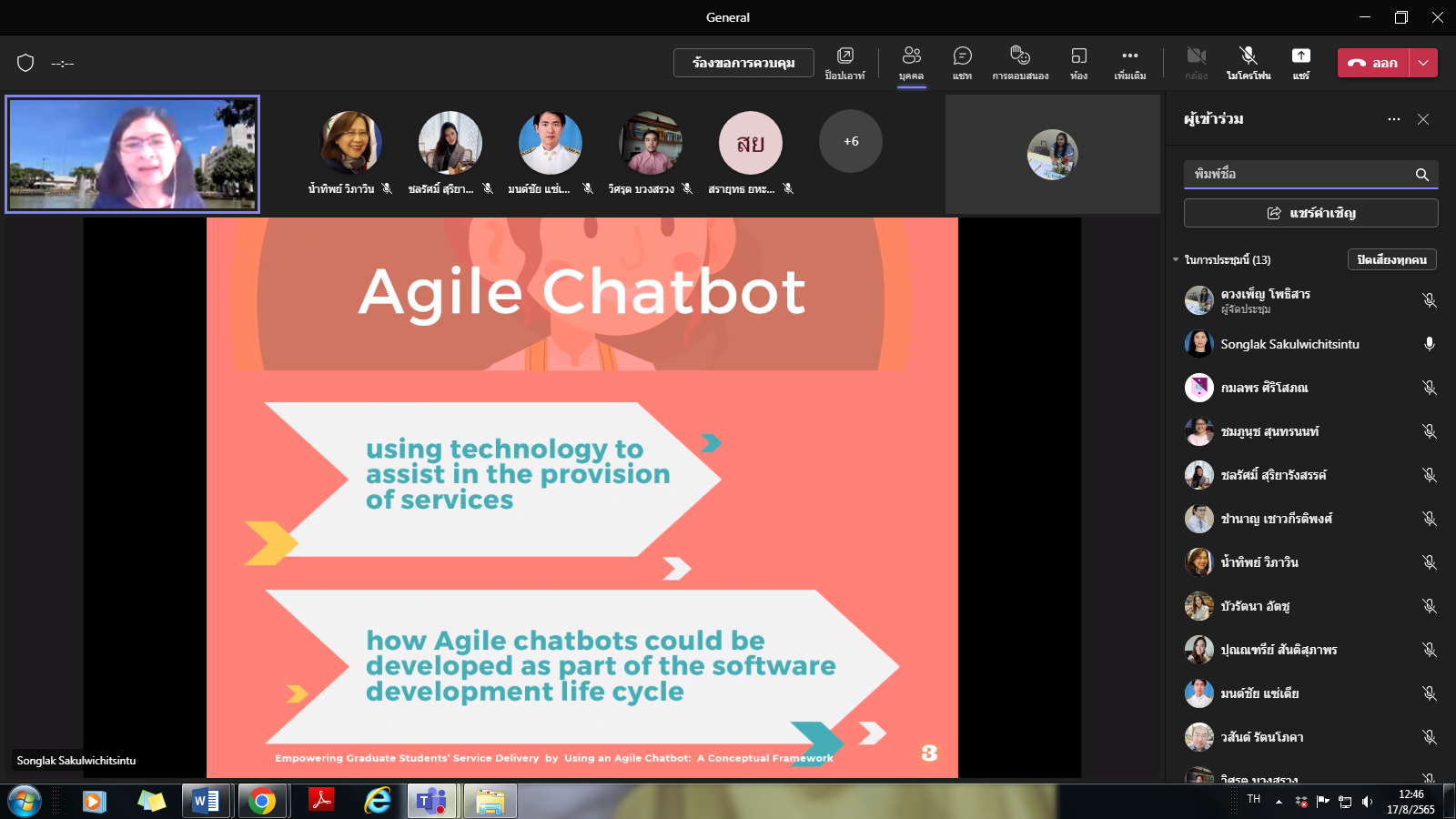Image resolution: width=1456 pixels, height=819 pixels.
Task: Select participant ดวงเพ็ญ โพธิสาร in list
Action: 1310,300
